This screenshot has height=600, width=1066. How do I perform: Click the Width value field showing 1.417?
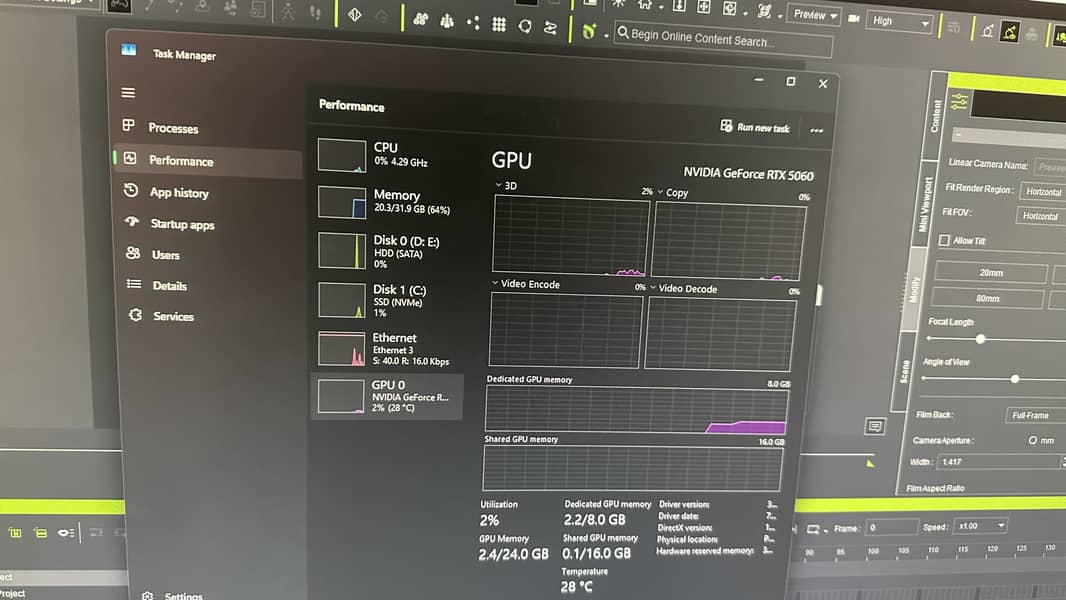coord(998,462)
